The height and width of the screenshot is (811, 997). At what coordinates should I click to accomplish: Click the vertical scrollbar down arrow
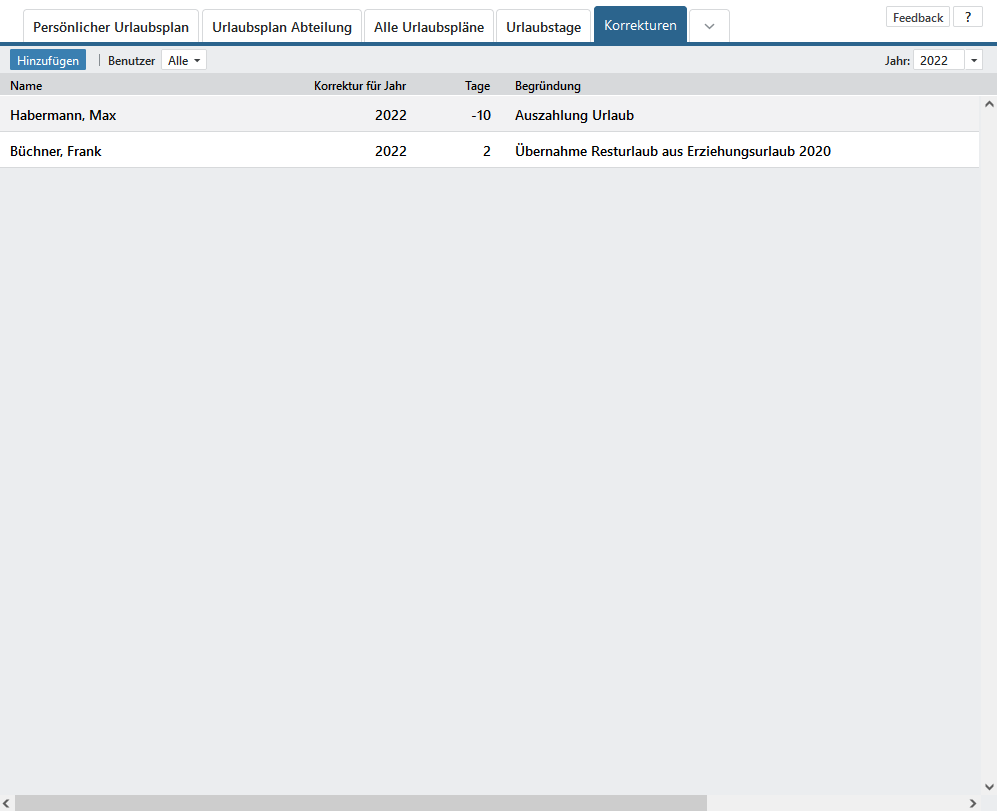(x=988, y=786)
